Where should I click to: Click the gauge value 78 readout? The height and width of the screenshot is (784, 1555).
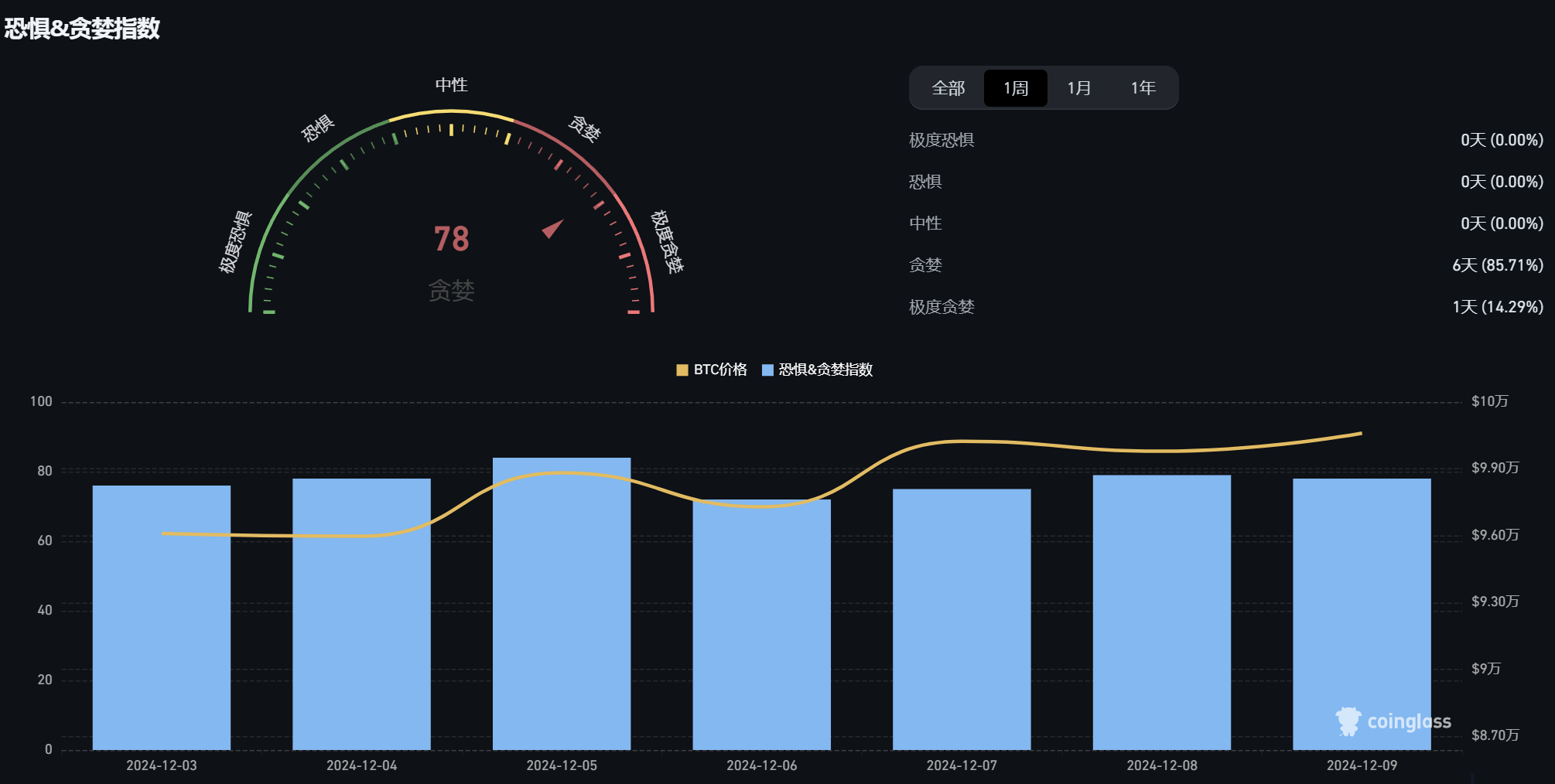(x=453, y=238)
